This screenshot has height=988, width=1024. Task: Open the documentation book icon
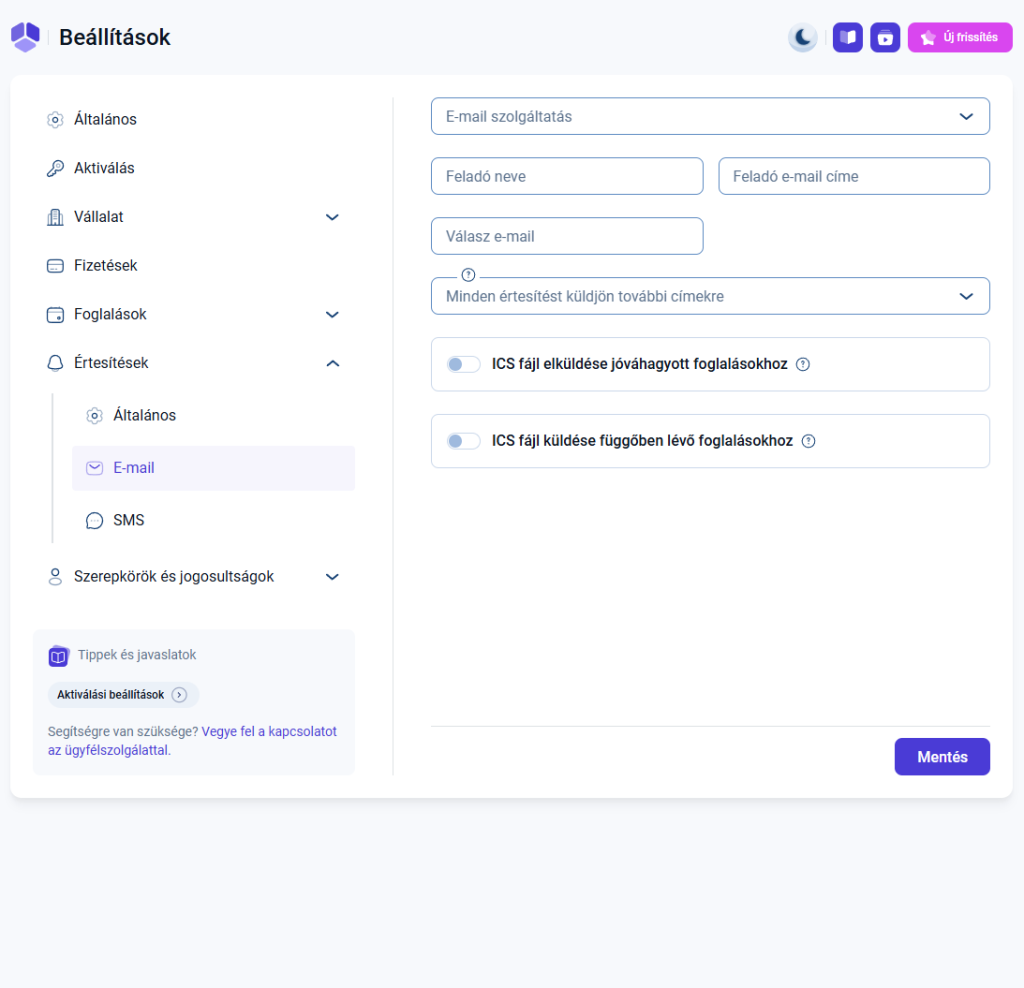pyautogui.click(x=848, y=38)
